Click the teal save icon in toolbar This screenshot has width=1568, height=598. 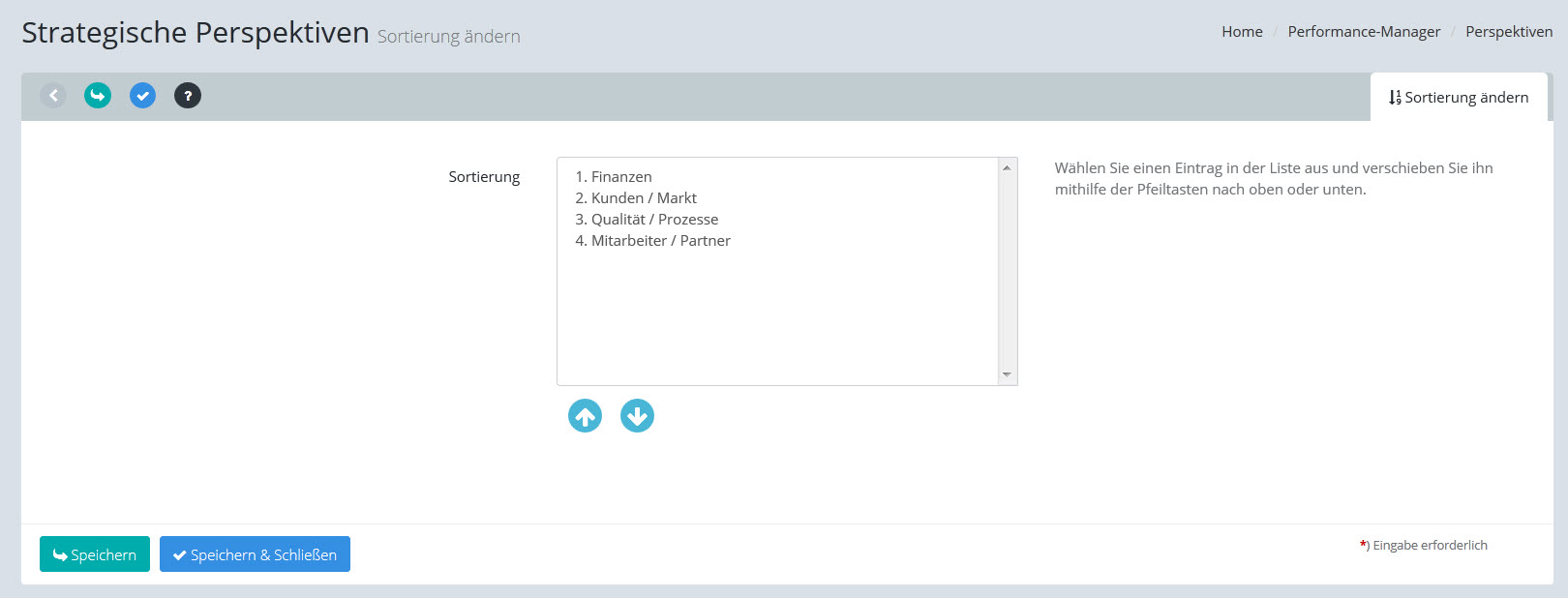pyautogui.click(x=98, y=96)
